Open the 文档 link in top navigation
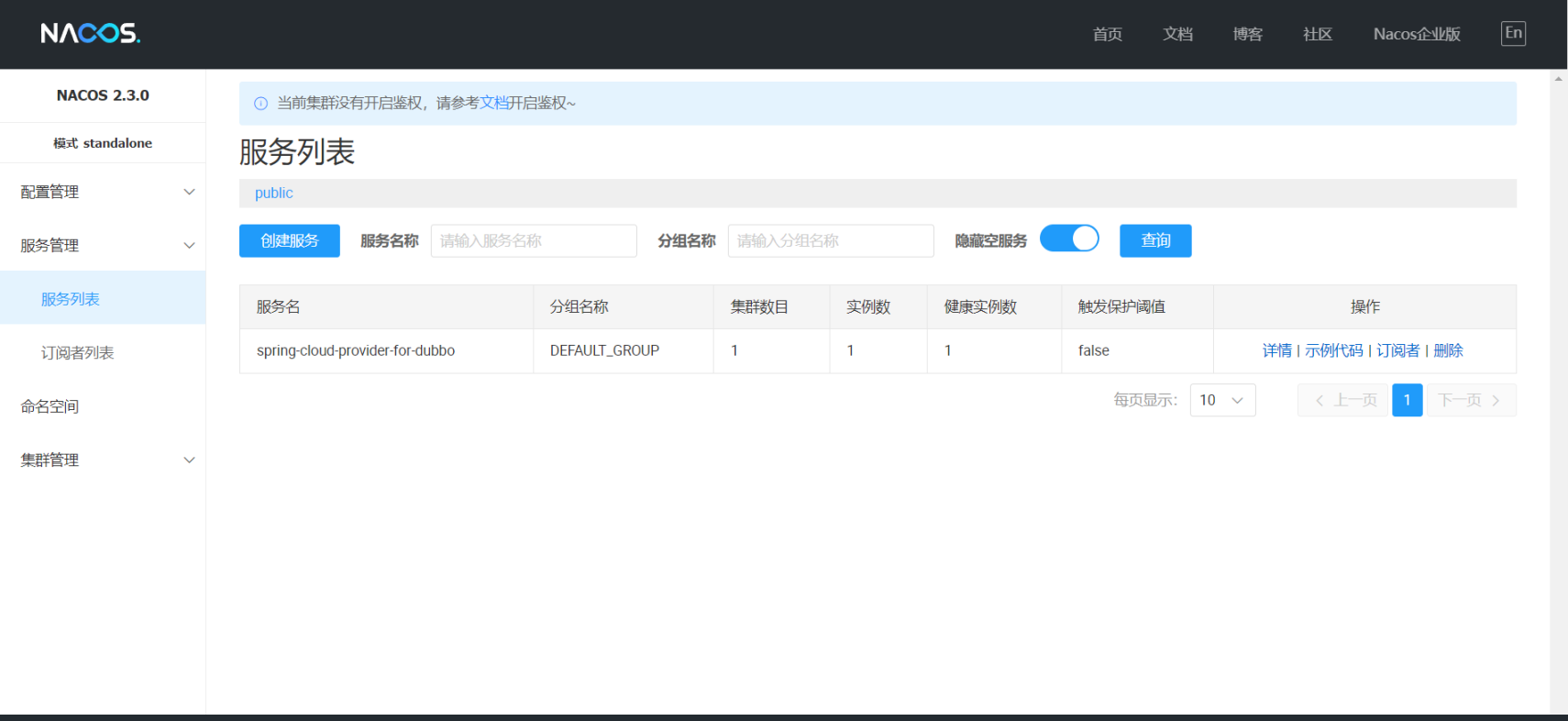This screenshot has width=1568, height=721. [1177, 34]
